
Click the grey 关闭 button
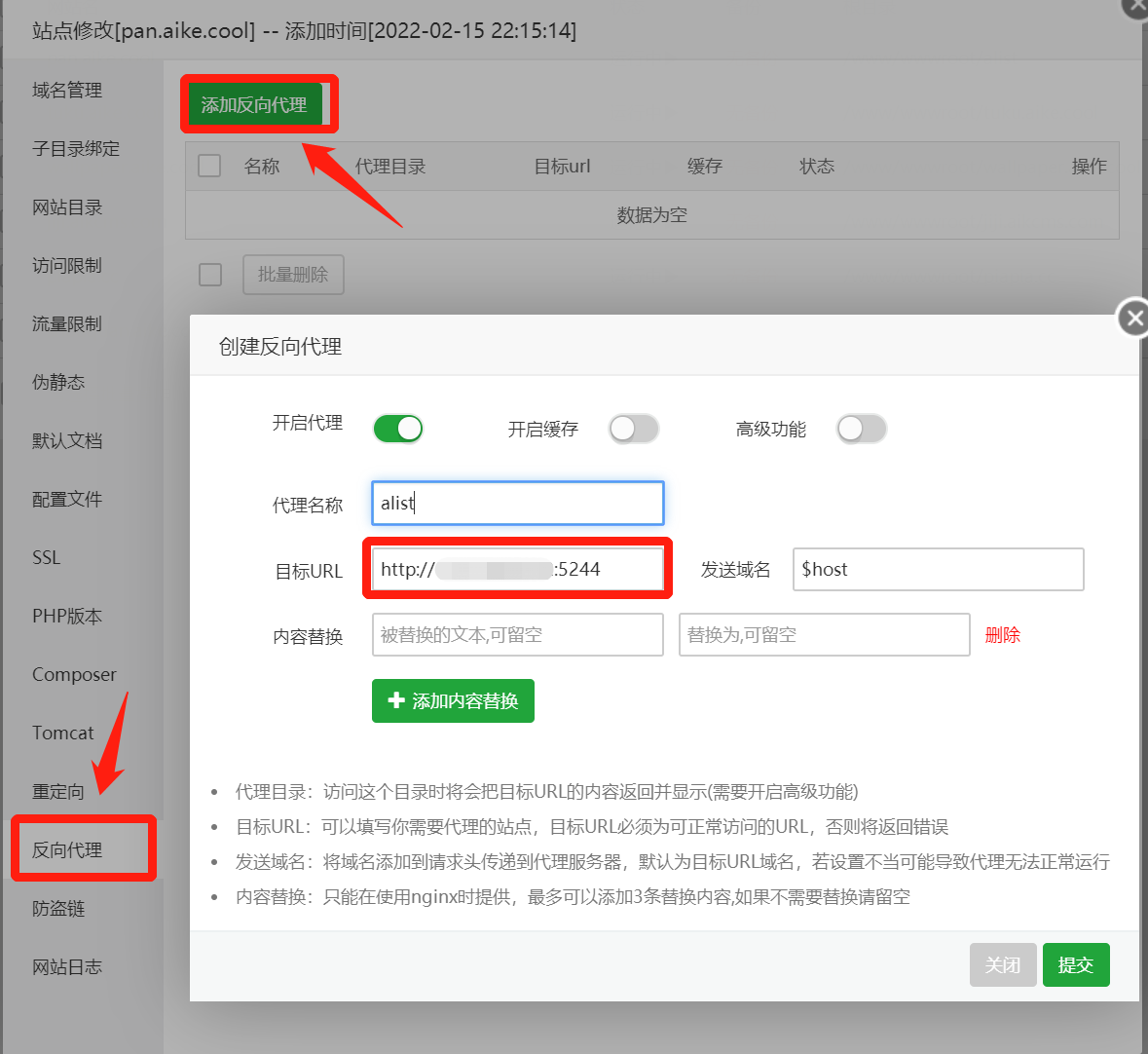coord(1002,964)
